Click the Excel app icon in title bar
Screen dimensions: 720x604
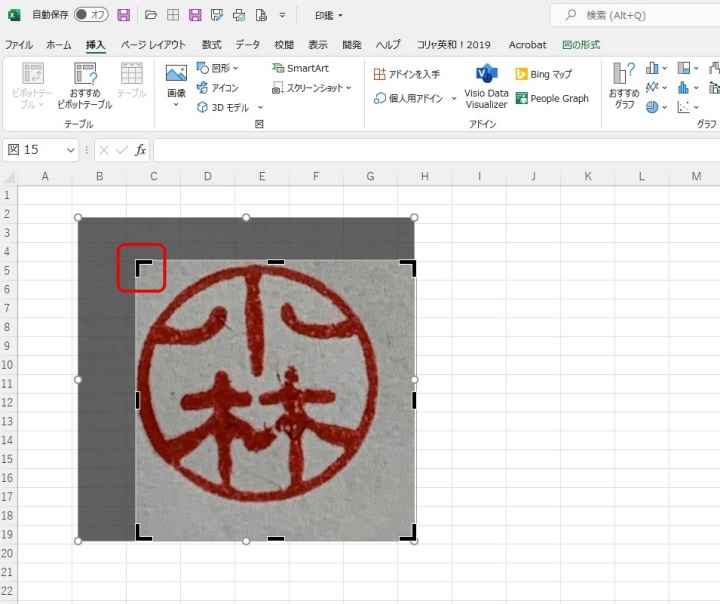(14, 15)
